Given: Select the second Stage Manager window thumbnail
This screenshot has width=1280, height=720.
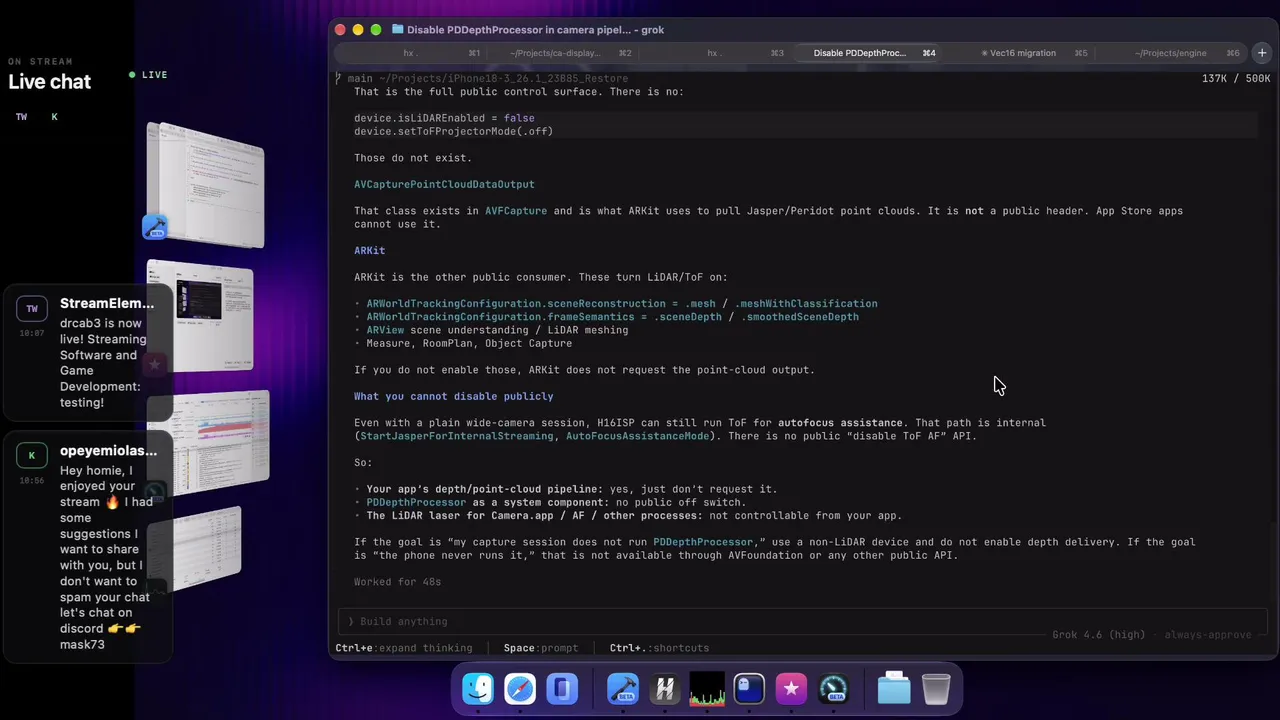Looking at the screenshot, I should (x=200, y=316).
